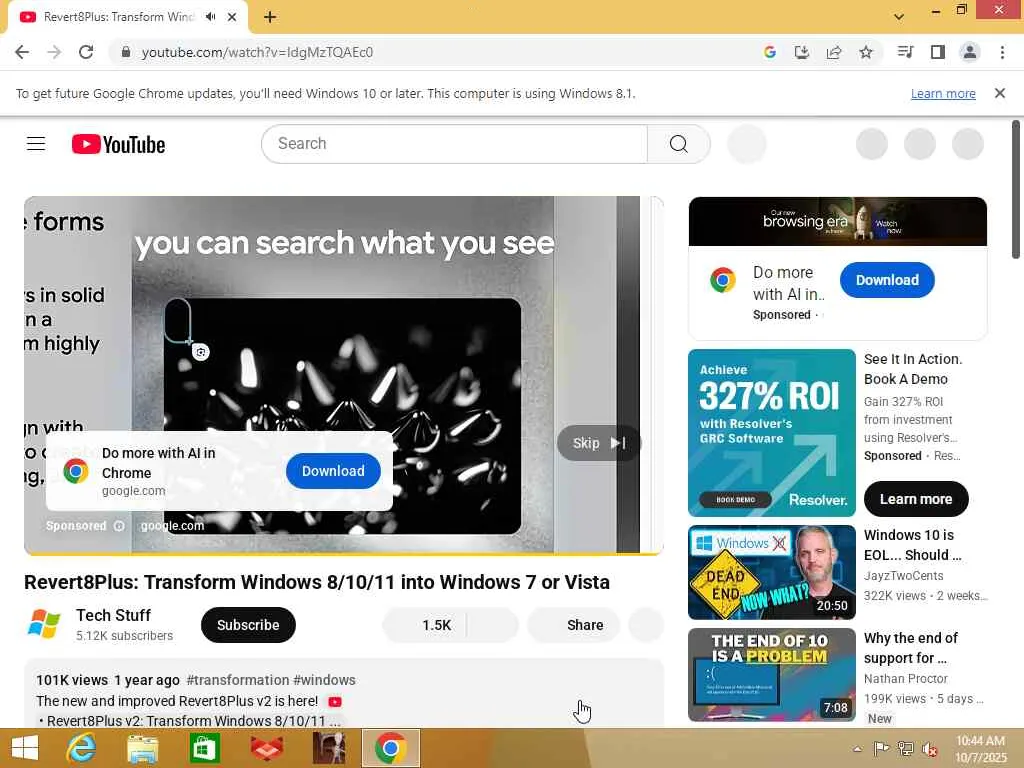The image size is (1024, 768).
Task: Open Windows 10 is EOL video thumbnail
Action: [x=772, y=572]
